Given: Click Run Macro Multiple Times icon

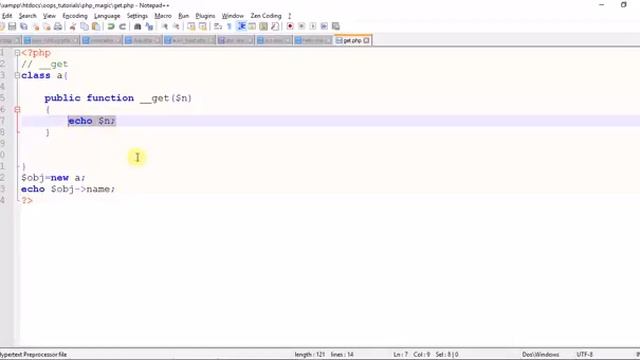Looking at the screenshot, I should coord(324,27).
